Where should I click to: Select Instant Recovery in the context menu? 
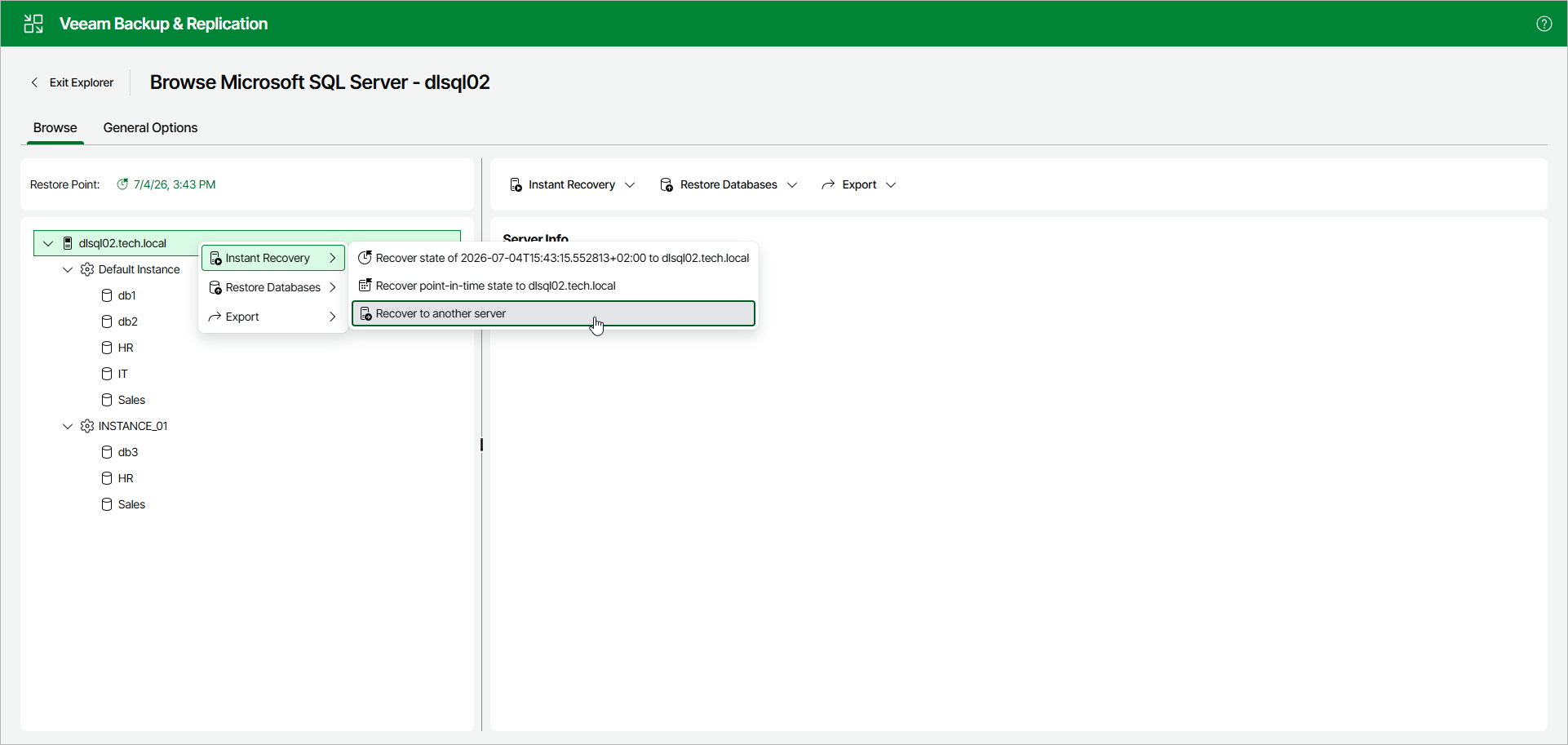[x=273, y=258]
